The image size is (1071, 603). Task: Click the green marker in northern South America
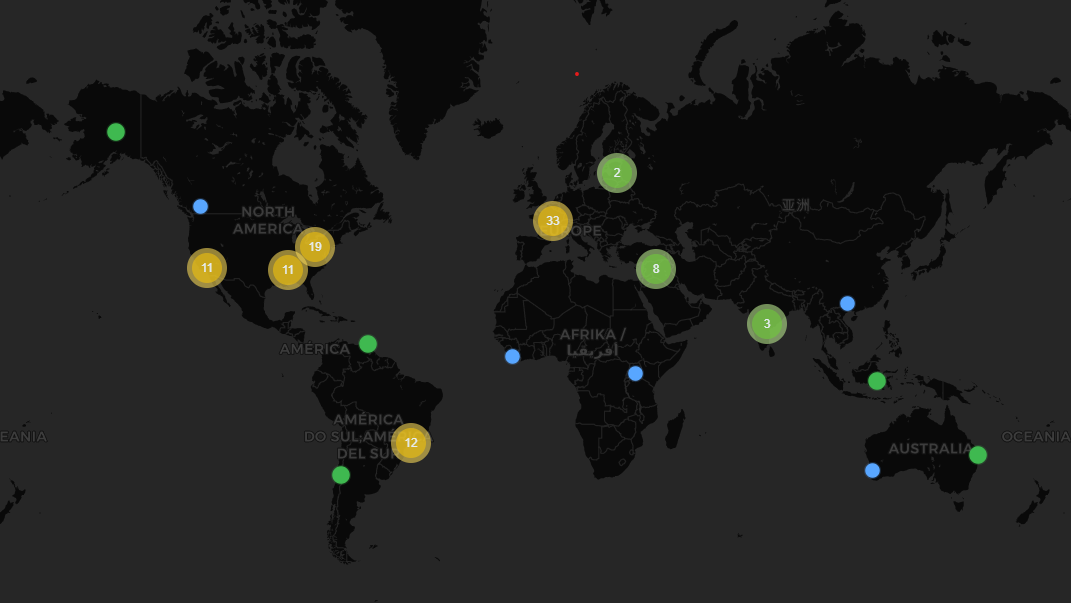point(366,343)
